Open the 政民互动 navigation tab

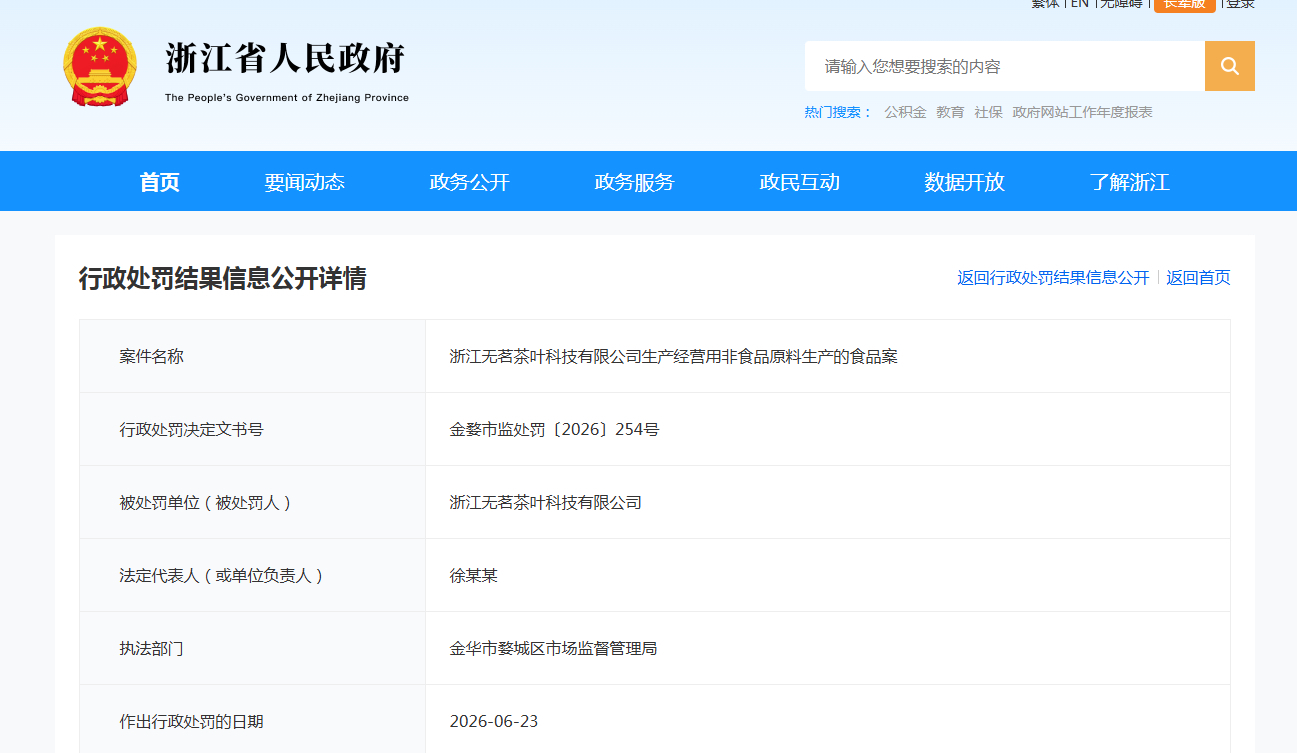pyautogui.click(x=800, y=182)
